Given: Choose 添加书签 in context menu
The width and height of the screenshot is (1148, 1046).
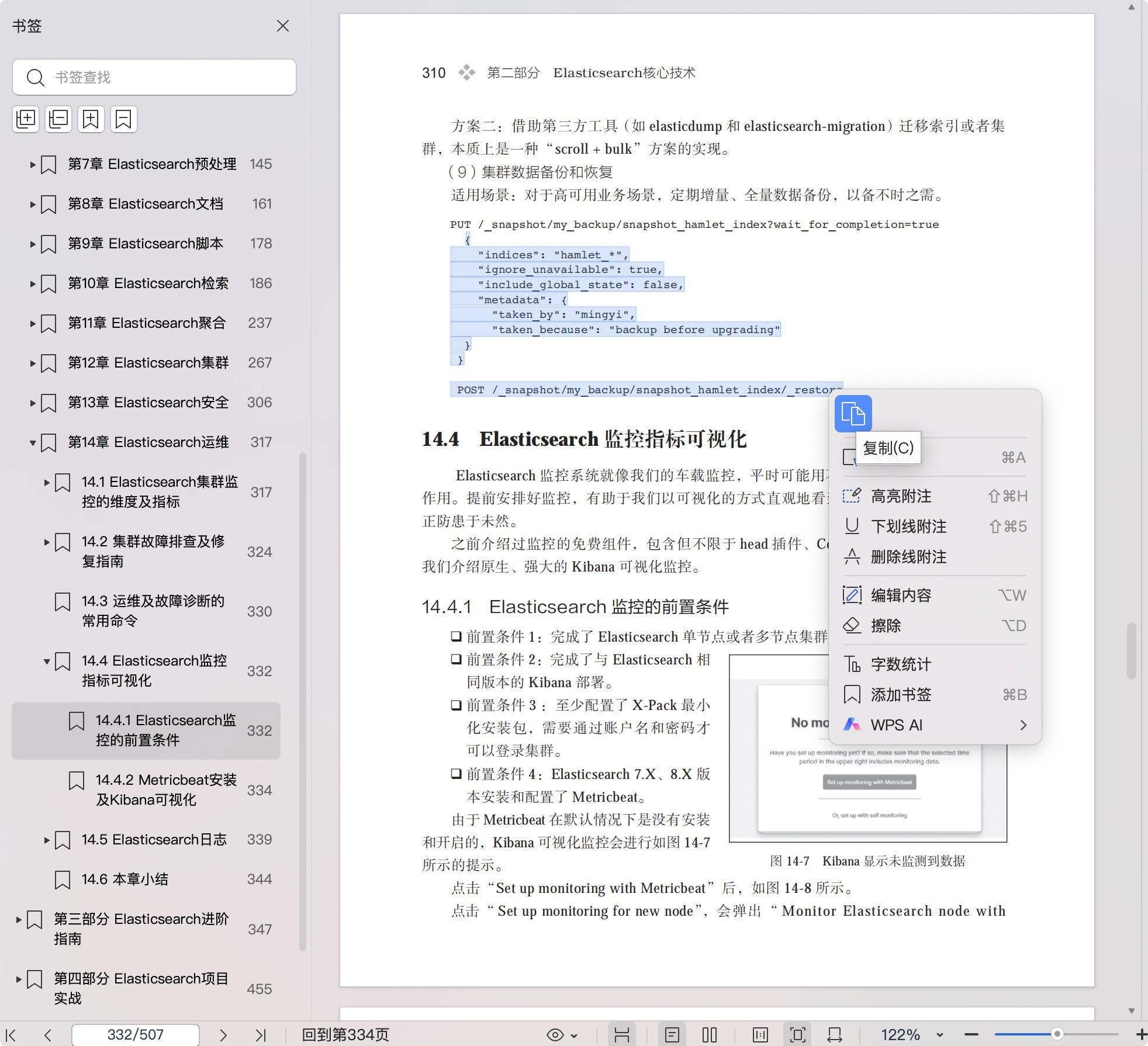Looking at the screenshot, I should [x=935, y=695].
